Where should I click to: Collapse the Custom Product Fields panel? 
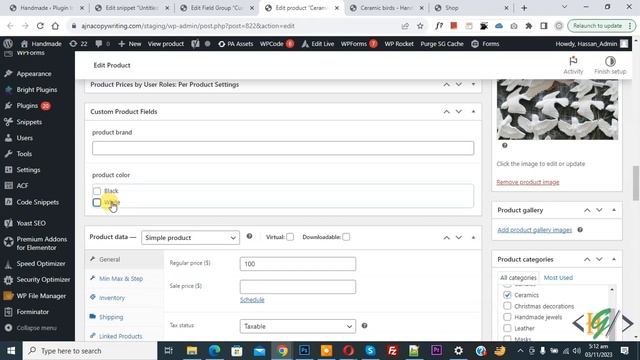tap(473, 111)
